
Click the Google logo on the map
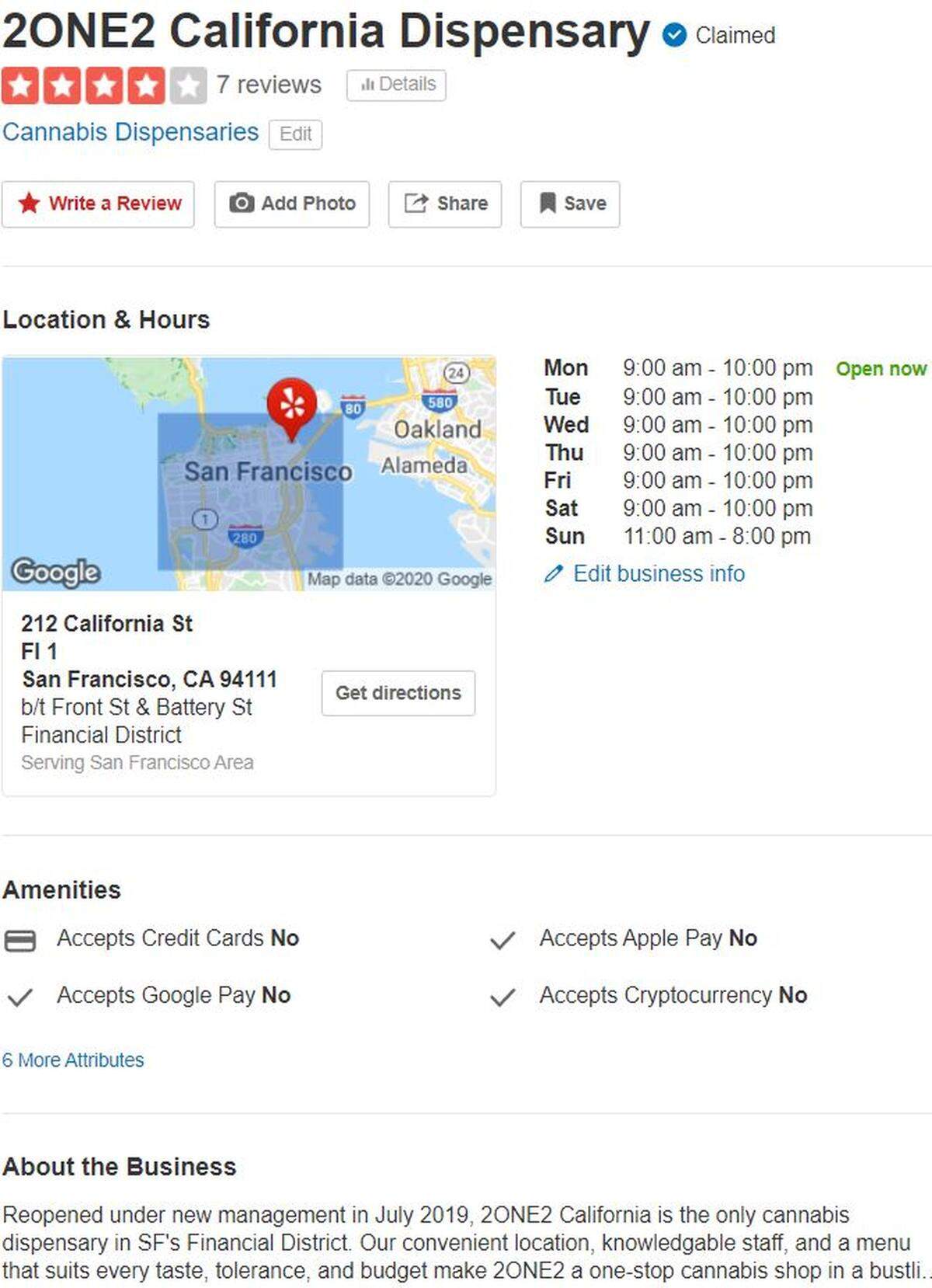click(56, 573)
